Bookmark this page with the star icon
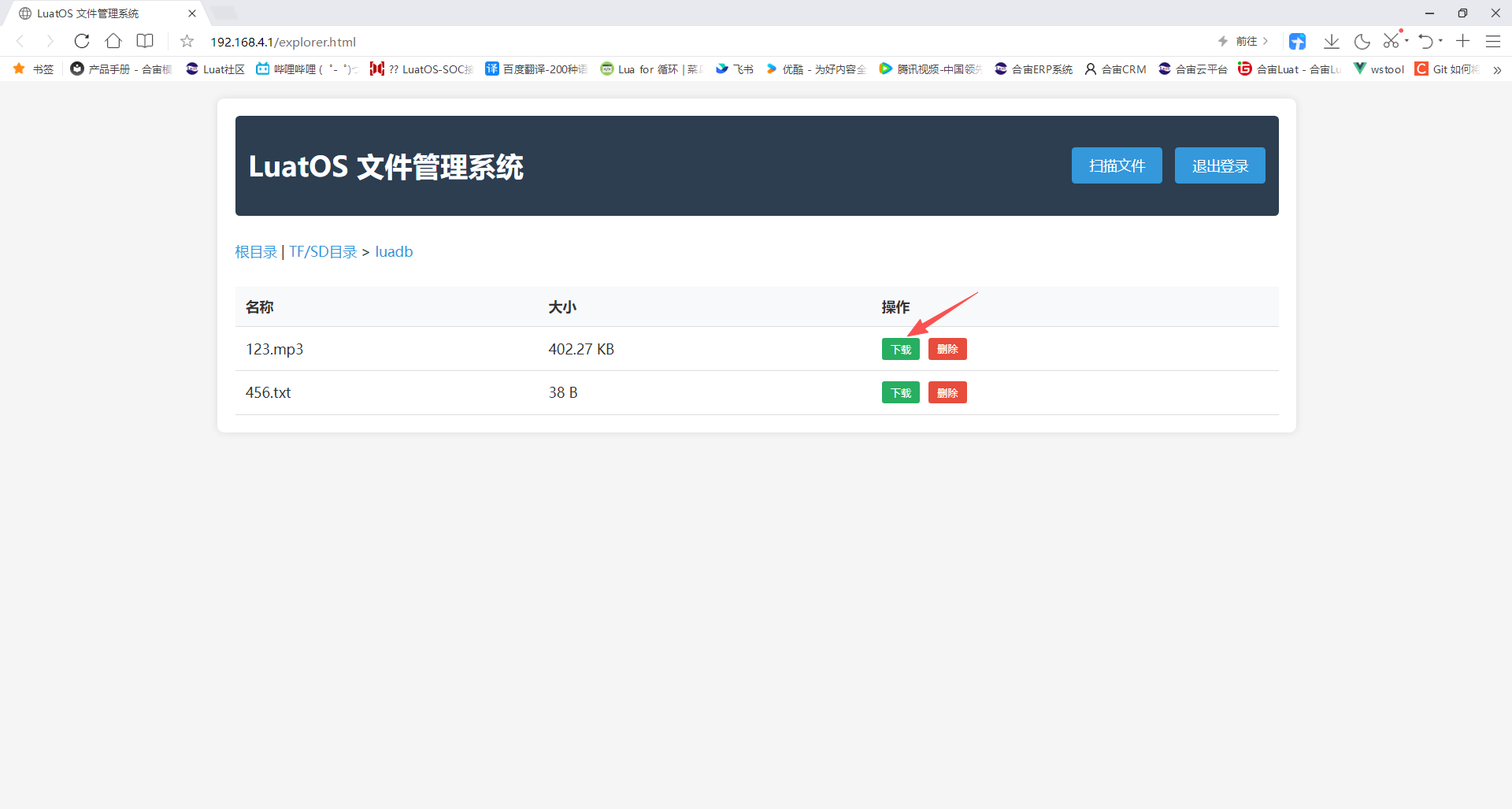 coord(187,41)
